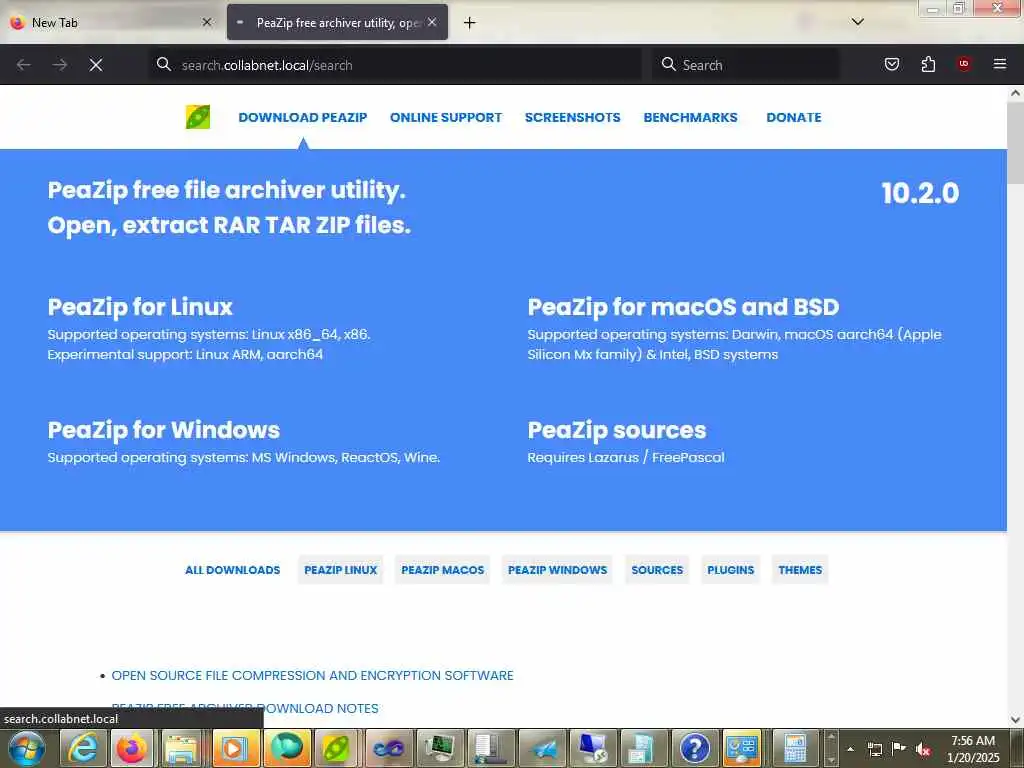This screenshot has width=1024, height=768.
Task: Click the address bar showing search.collabnet.local
Action: pyautogui.click(x=395, y=65)
